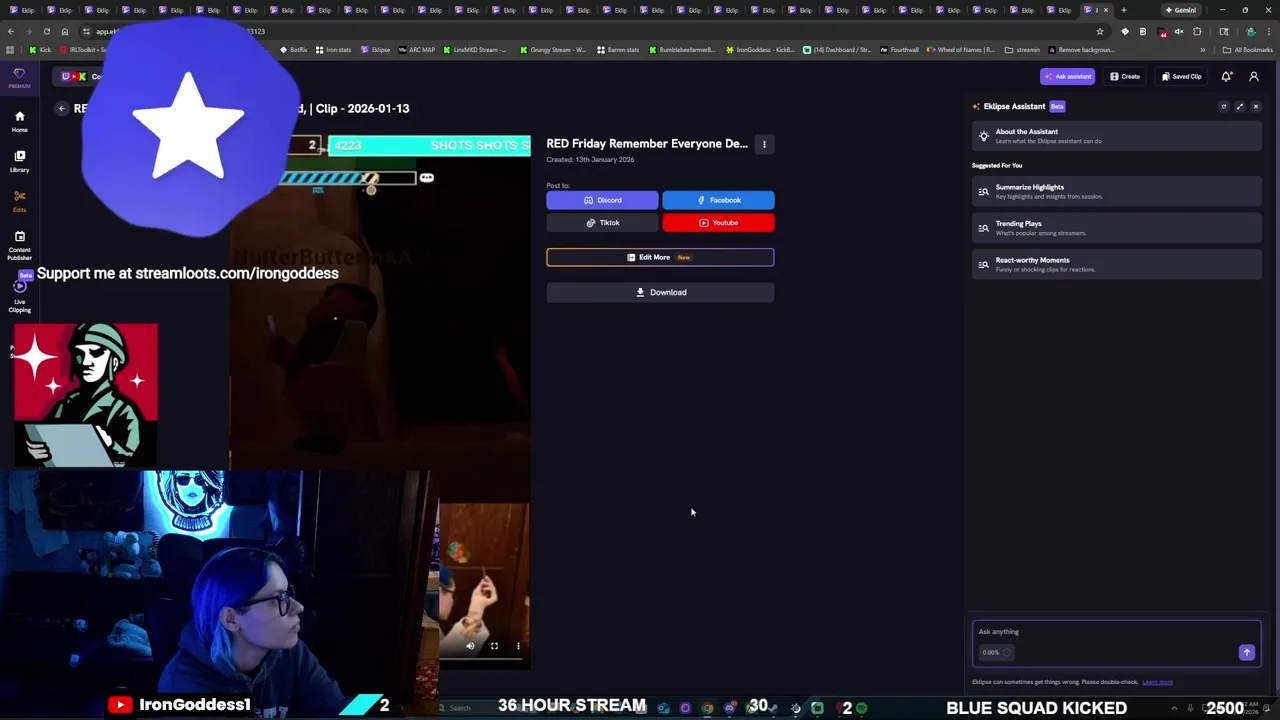Expand the Eklipse Assistant panel
The image size is (1280, 720).
coord(1240,106)
